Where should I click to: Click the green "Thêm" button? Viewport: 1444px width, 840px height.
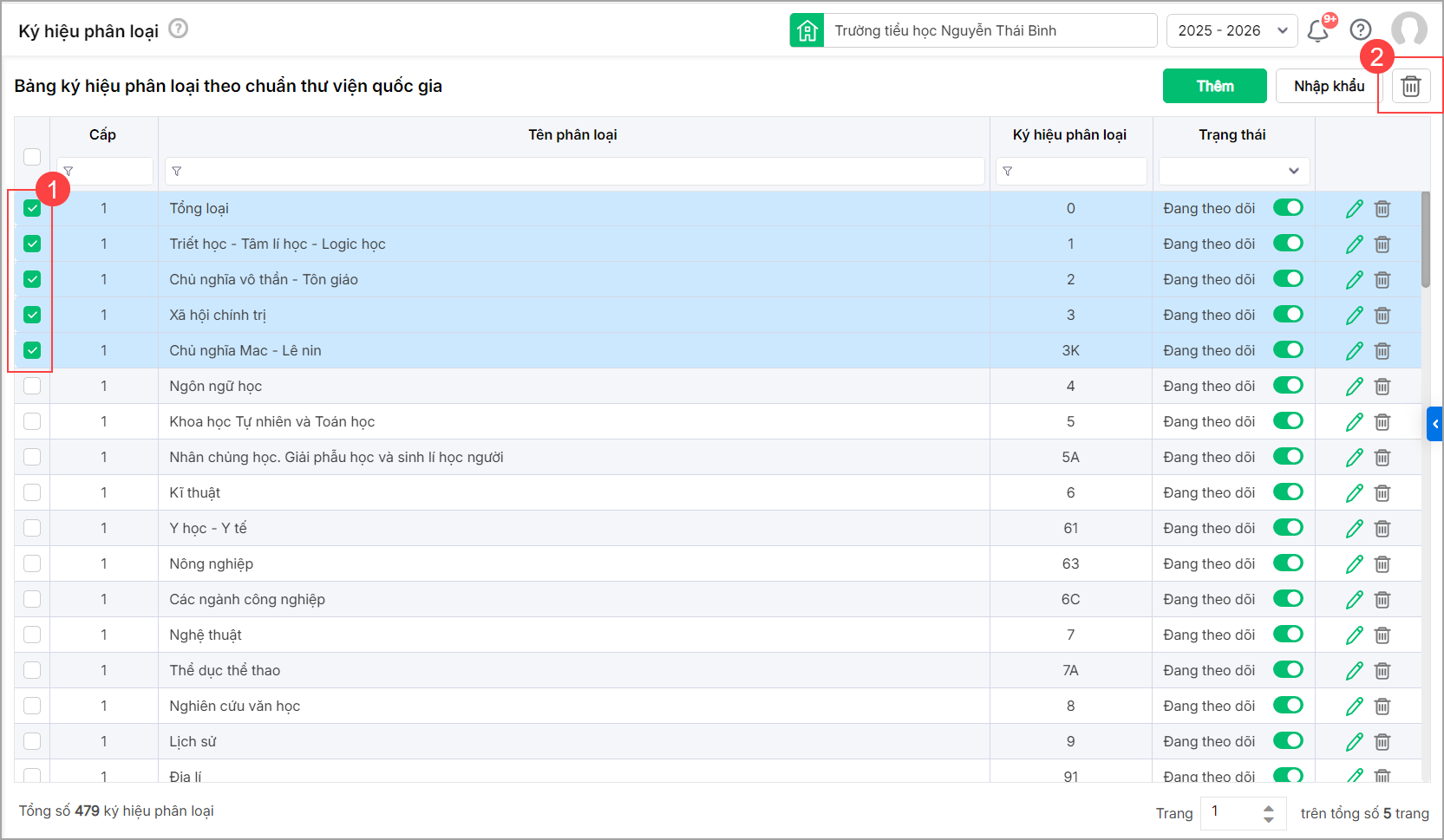(x=1214, y=86)
